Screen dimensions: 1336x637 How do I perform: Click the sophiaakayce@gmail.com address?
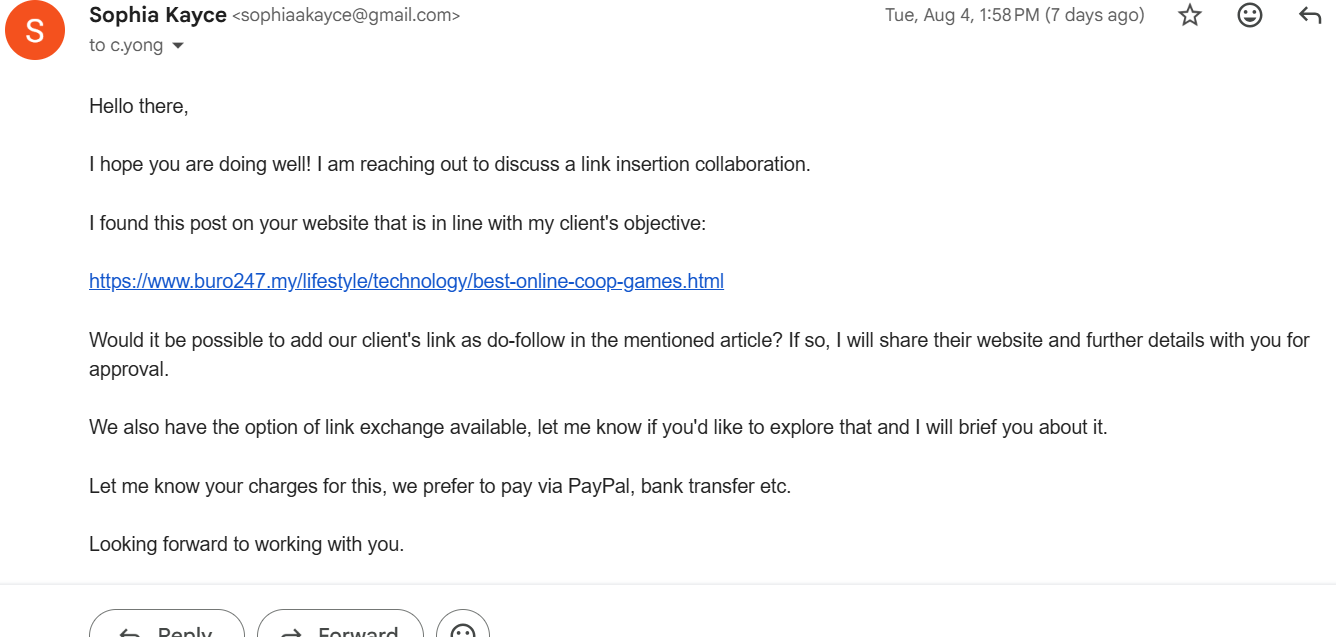click(x=346, y=16)
